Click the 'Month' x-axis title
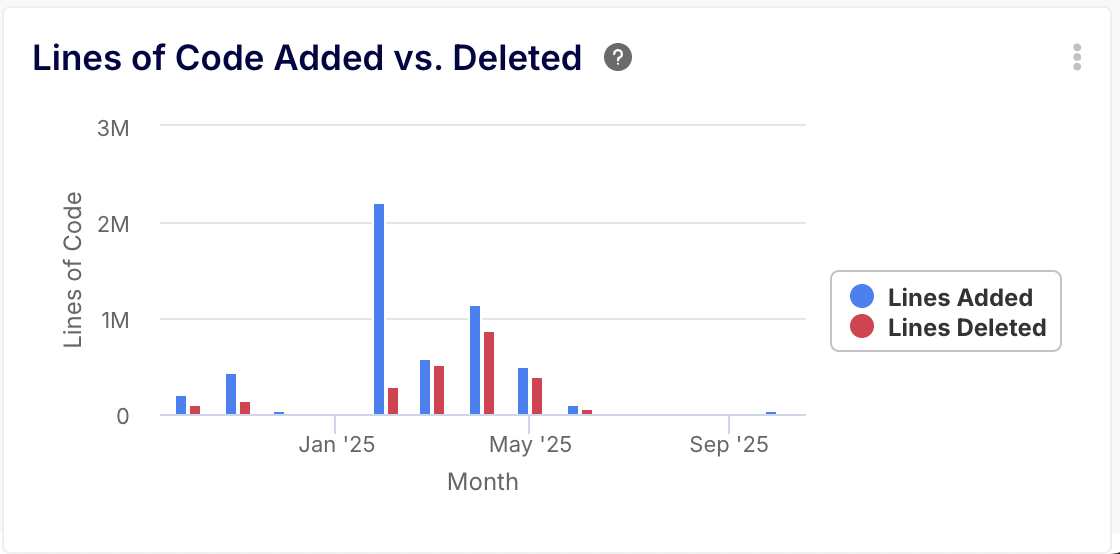This screenshot has height=554, width=1120. click(x=483, y=482)
